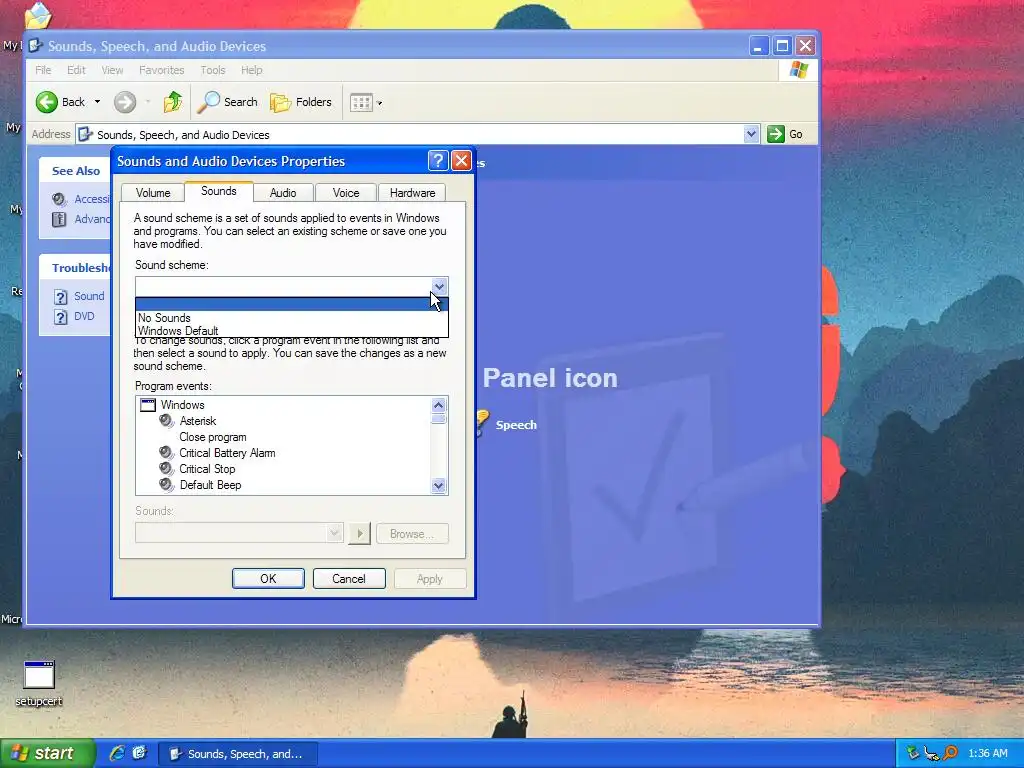The width and height of the screenshot is (1024, 768).
Task: Open the Sound troubleshooter link
Action: (x=89, y=296)
